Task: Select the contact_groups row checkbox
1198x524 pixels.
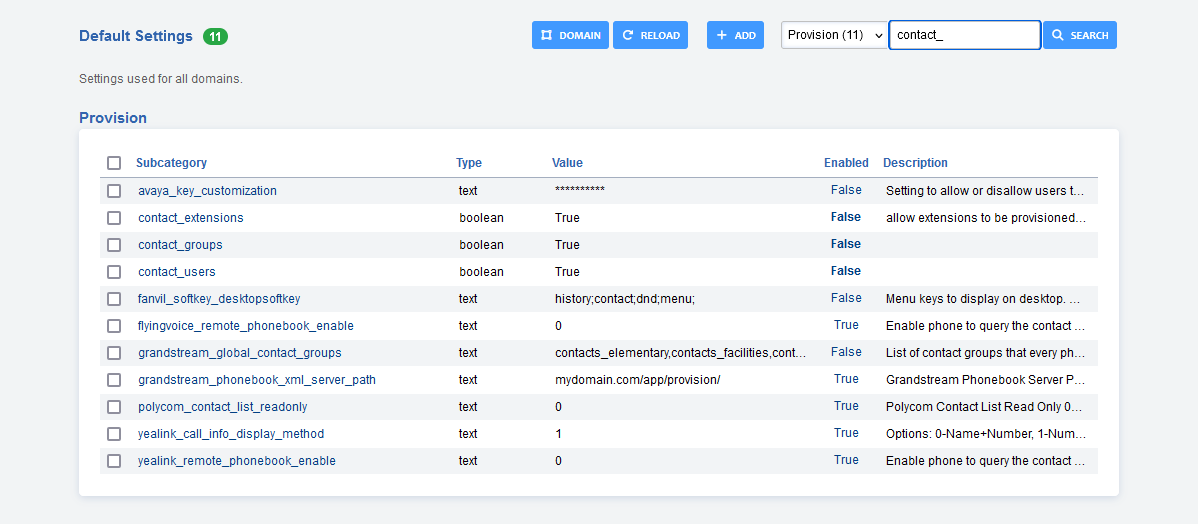Action: point(114,245)
